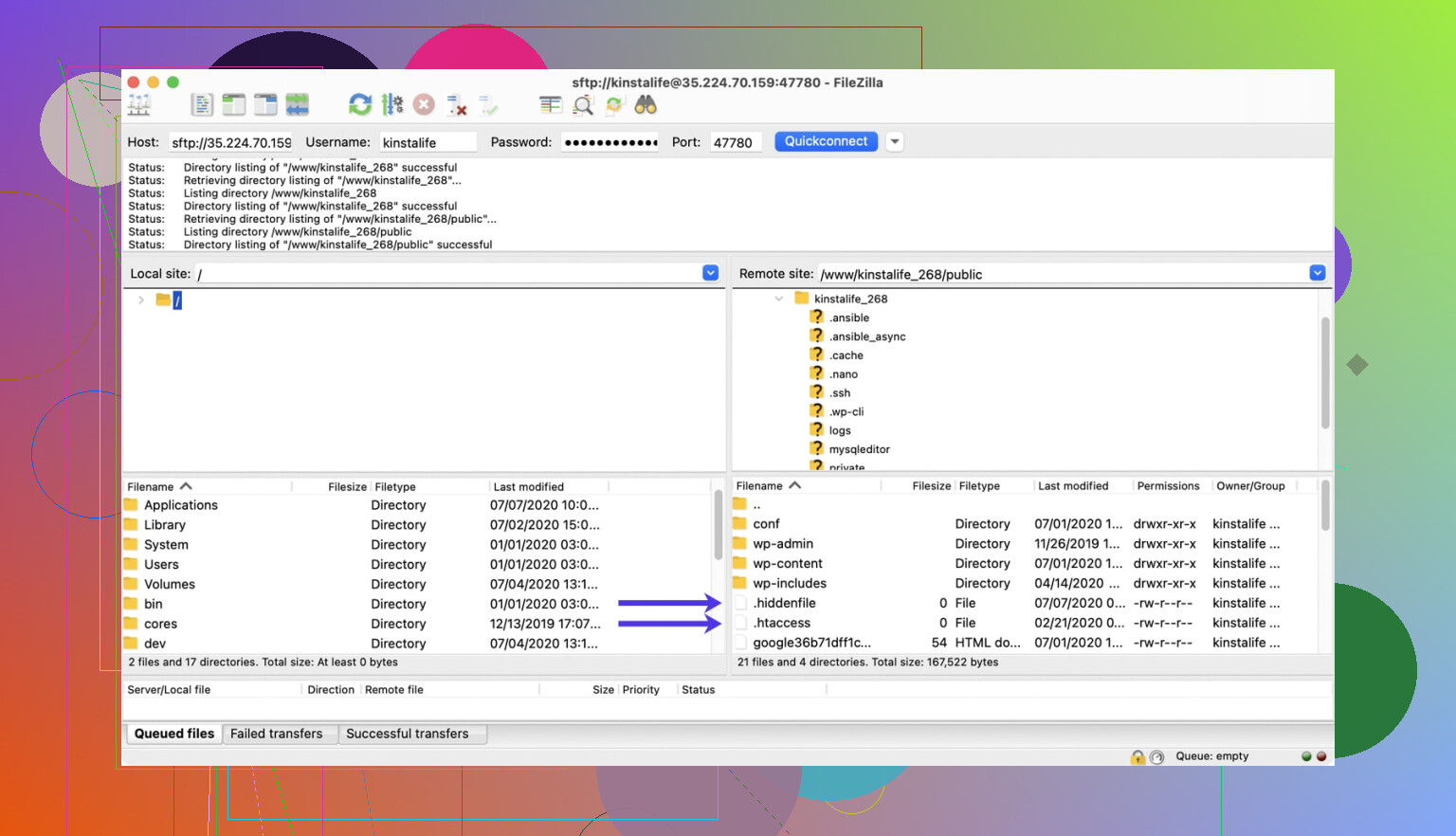Screen dimensions: 1456x836
Task: Open directory listing filters icon
Action: pyautogui.click(x=551, y=105)
